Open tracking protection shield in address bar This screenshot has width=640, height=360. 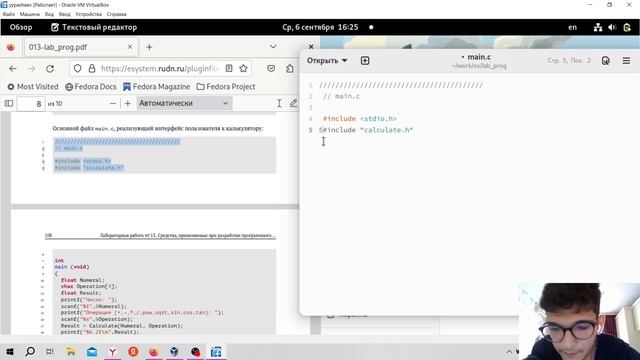(x=78, y=69)
